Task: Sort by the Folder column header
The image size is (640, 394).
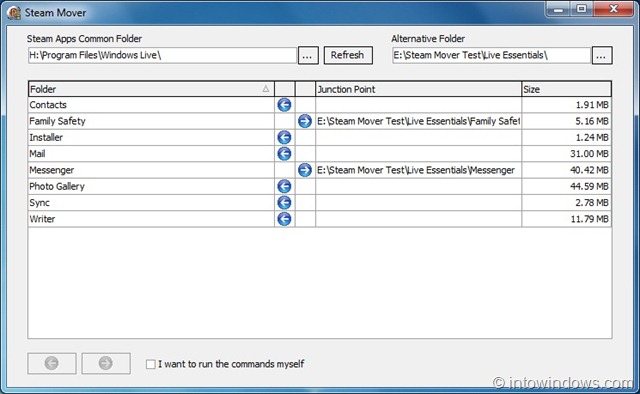Action: click(151, 89)
